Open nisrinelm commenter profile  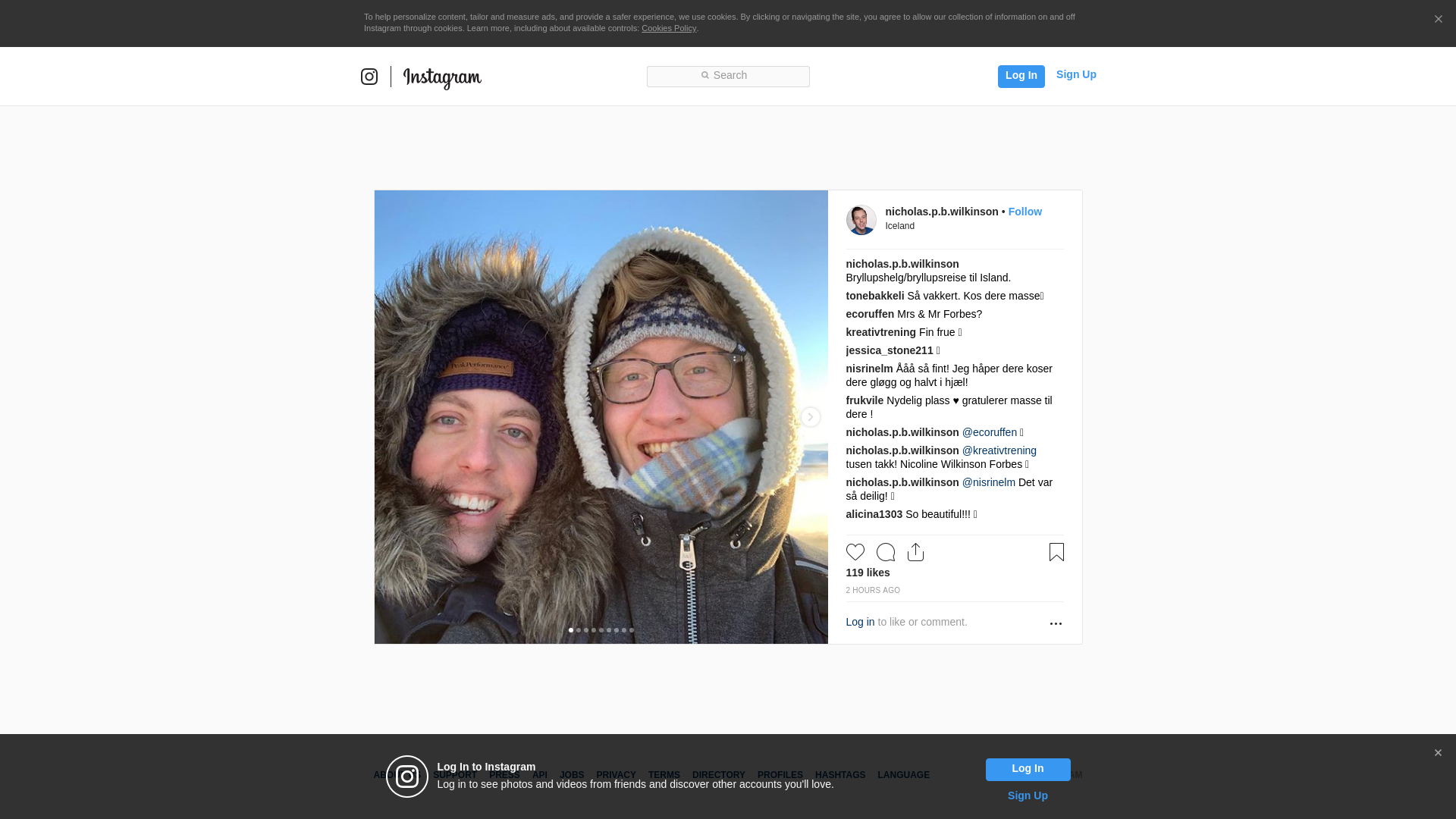(x=869, y=369)
